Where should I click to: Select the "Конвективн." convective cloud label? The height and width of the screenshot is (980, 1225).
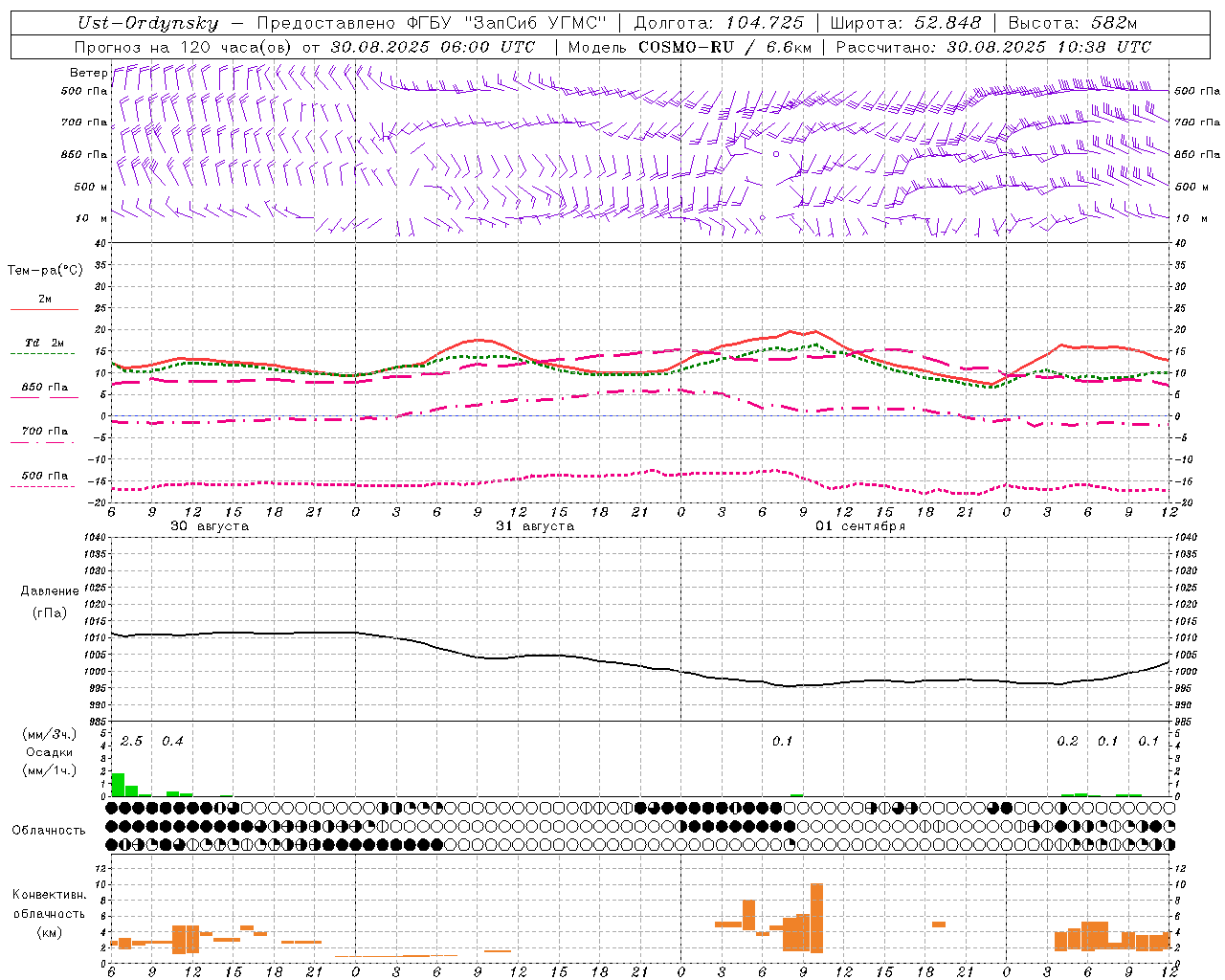50,895
